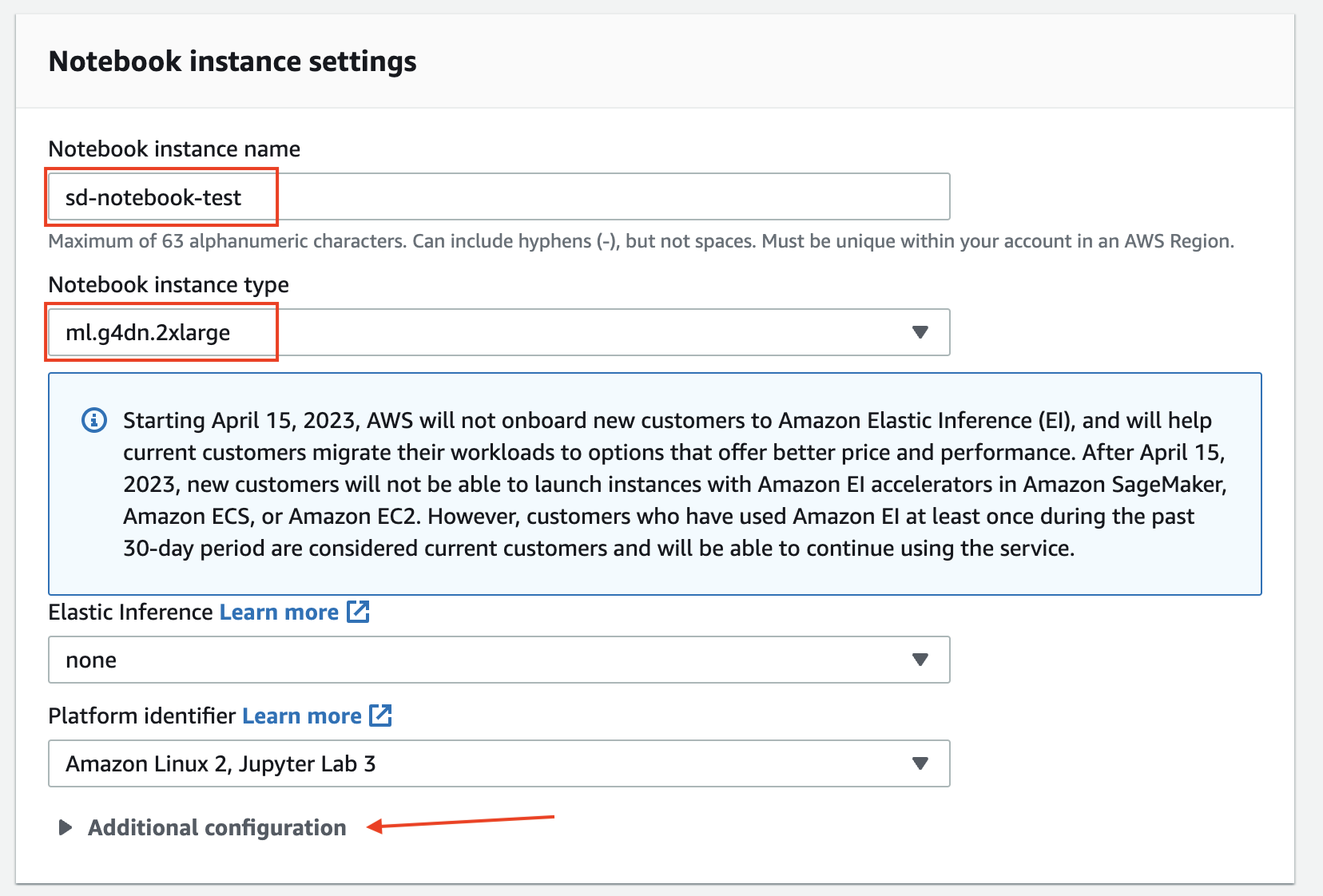The image size is (1323, 896).
Task: Click the dropdown arrow on the Elastic Inference selector
Action: tap(920, 660)
